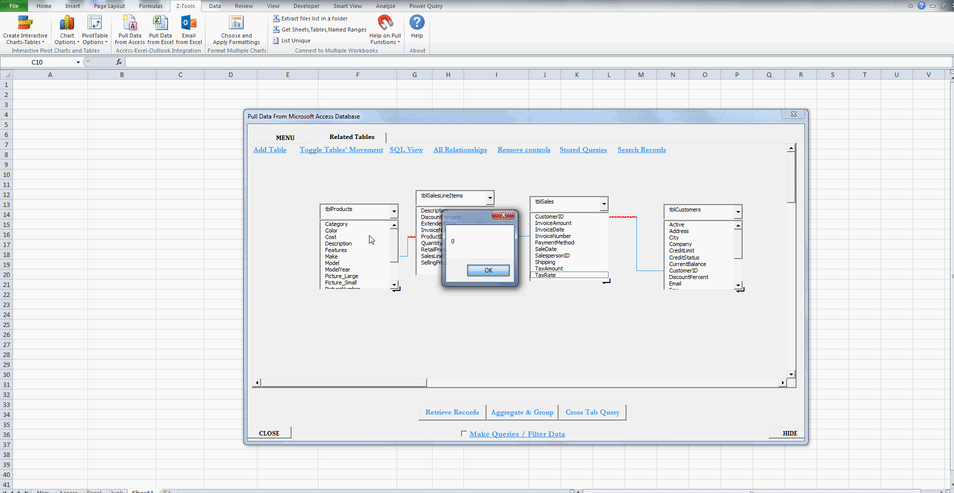Click the tblProducts field list scroll-down arrow
This screenshot has height=493, width=954.
[394, 285]
